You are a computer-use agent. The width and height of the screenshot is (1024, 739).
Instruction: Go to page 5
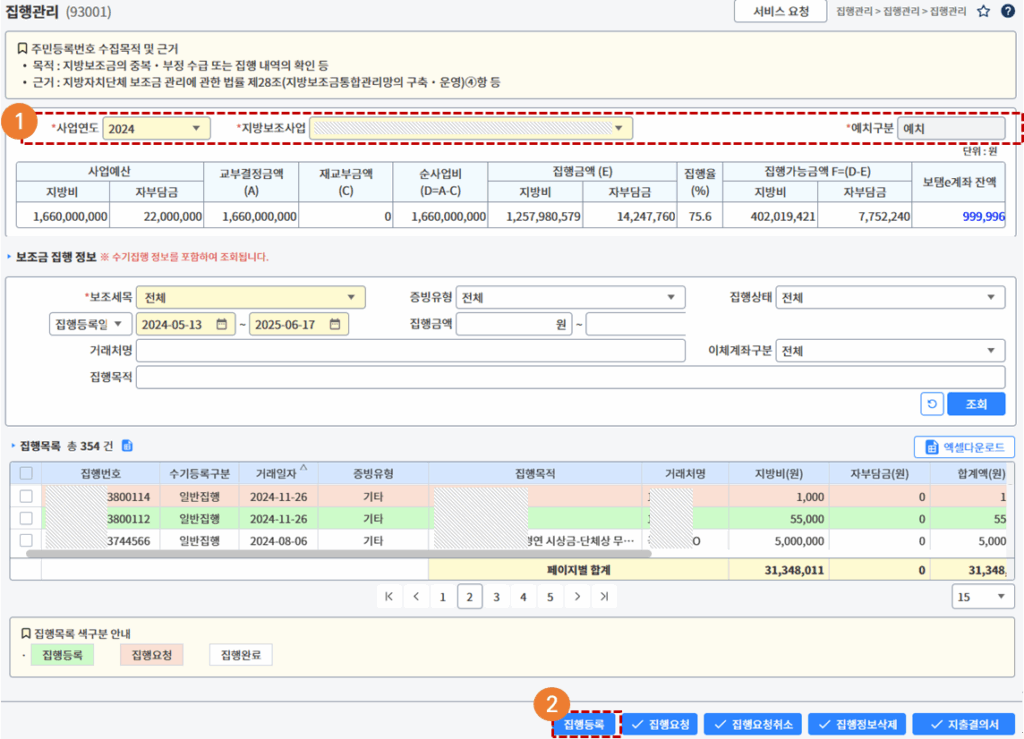pos(551,597)
